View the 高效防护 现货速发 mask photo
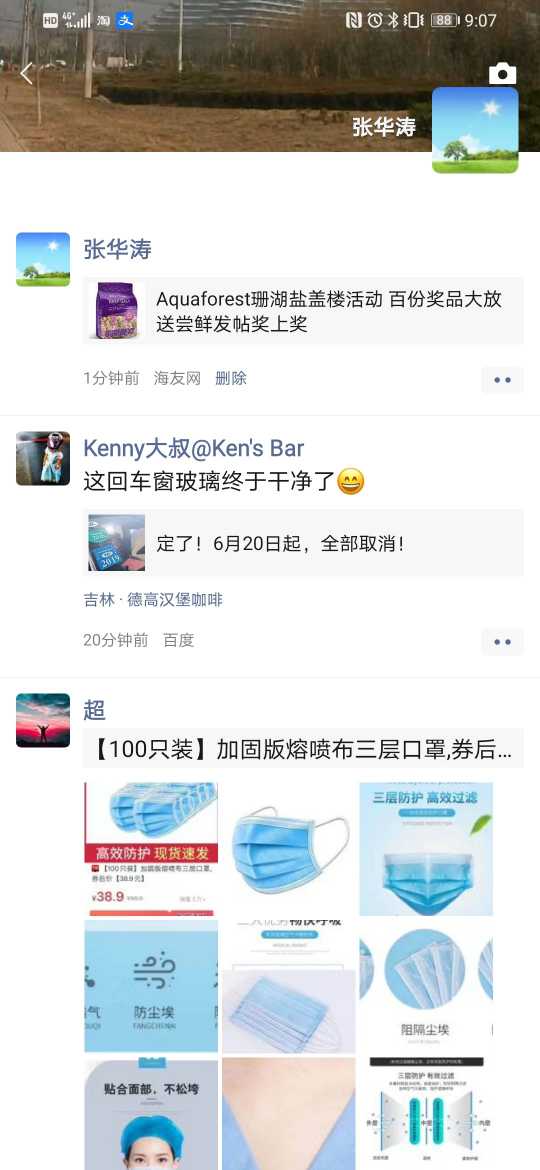 151,848
